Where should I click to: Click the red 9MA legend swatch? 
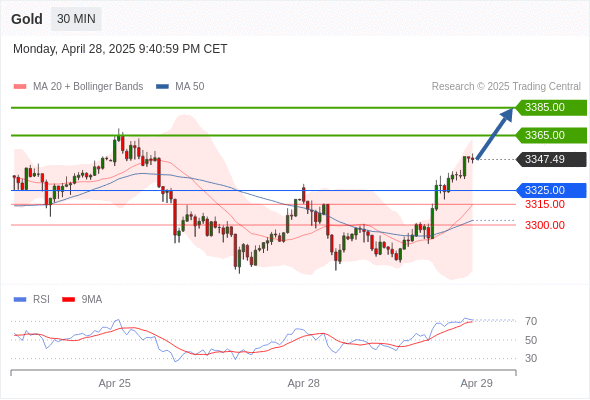coord(68,300)
